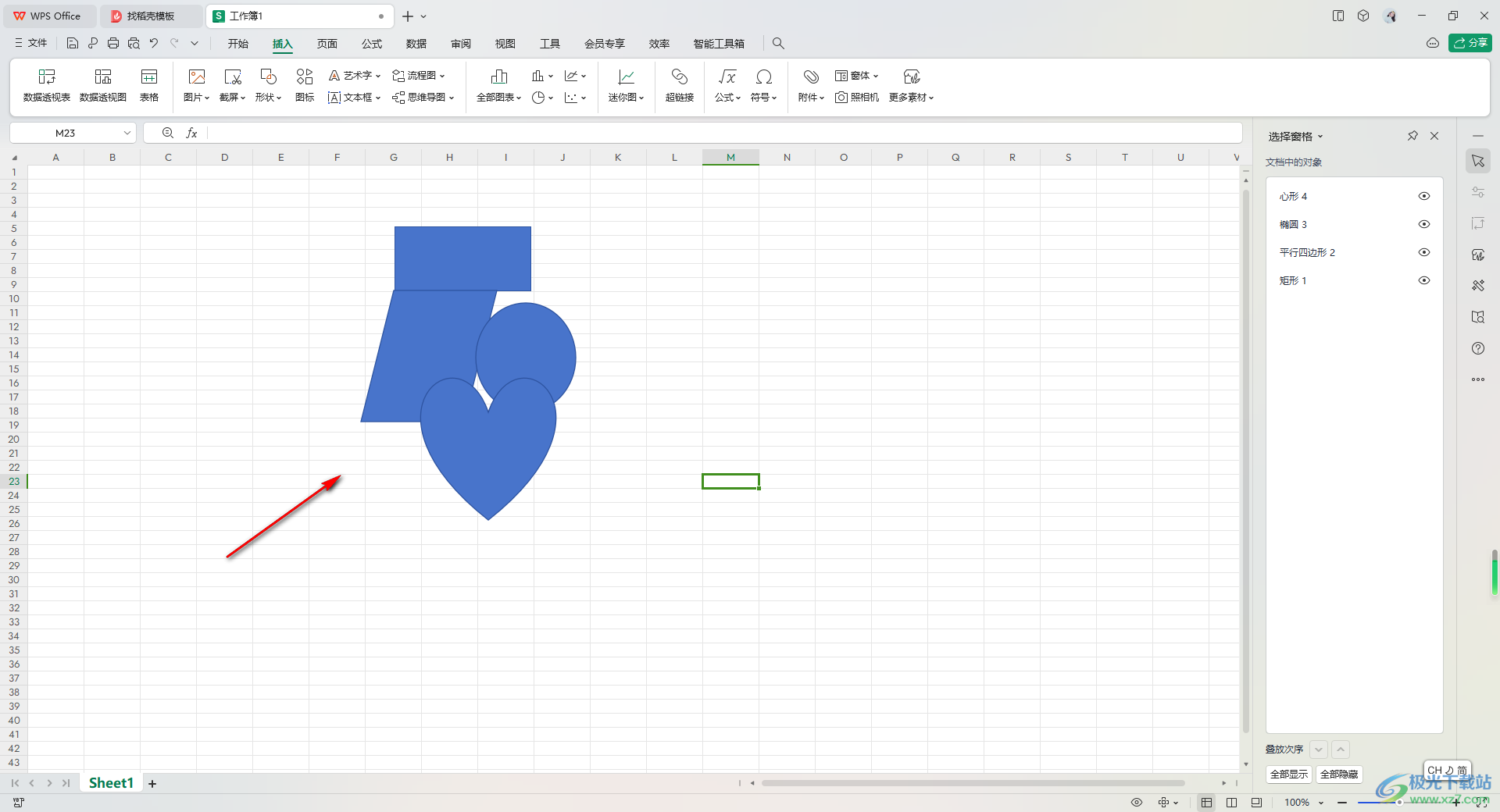
Task: Insert a 文本框 text box
Action: [x=354, y=98]
